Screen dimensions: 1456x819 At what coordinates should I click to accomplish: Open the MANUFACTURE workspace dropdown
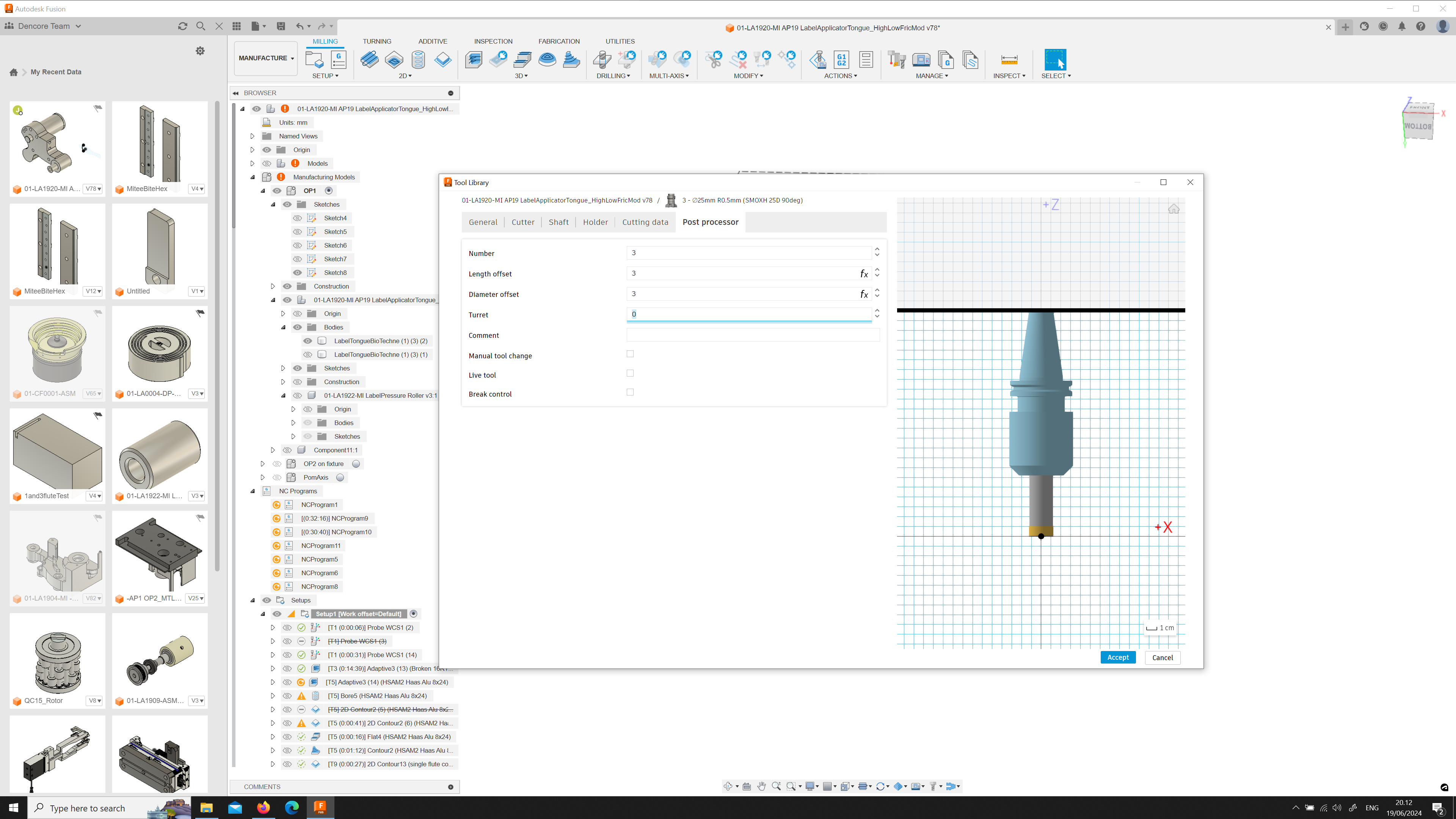266,58
